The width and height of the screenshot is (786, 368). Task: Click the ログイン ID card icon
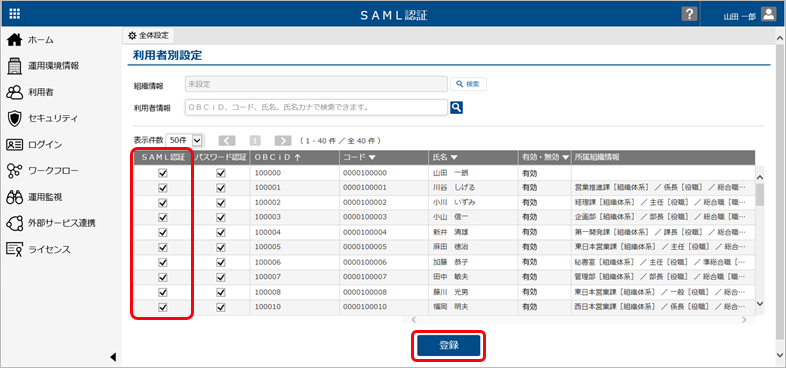15,144
